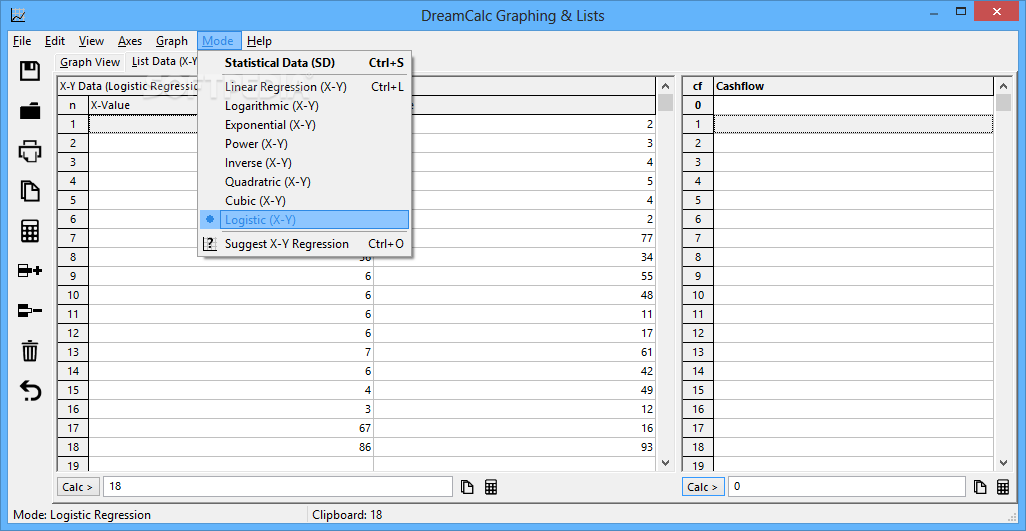The image size is (1026, 531).
Task: Click the Copy pages icon in sidebar
Action: [x=30, y=191]
